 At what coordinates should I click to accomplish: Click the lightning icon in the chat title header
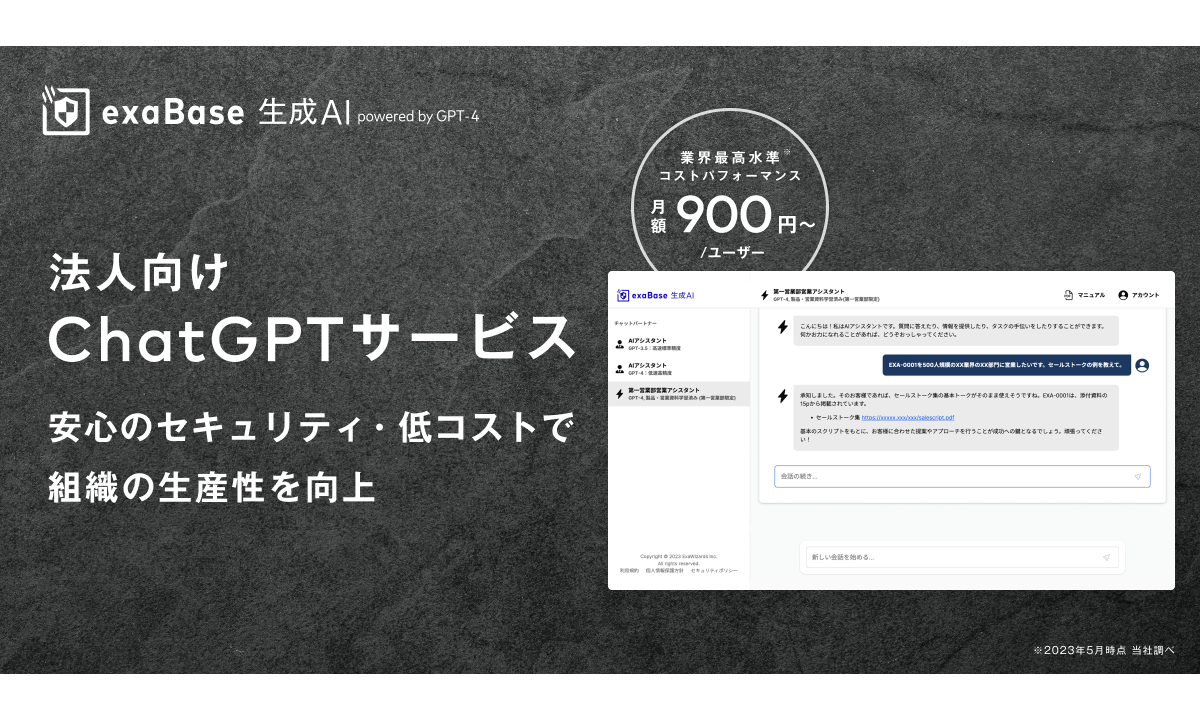pyautogui.click(x=765, y=295)
